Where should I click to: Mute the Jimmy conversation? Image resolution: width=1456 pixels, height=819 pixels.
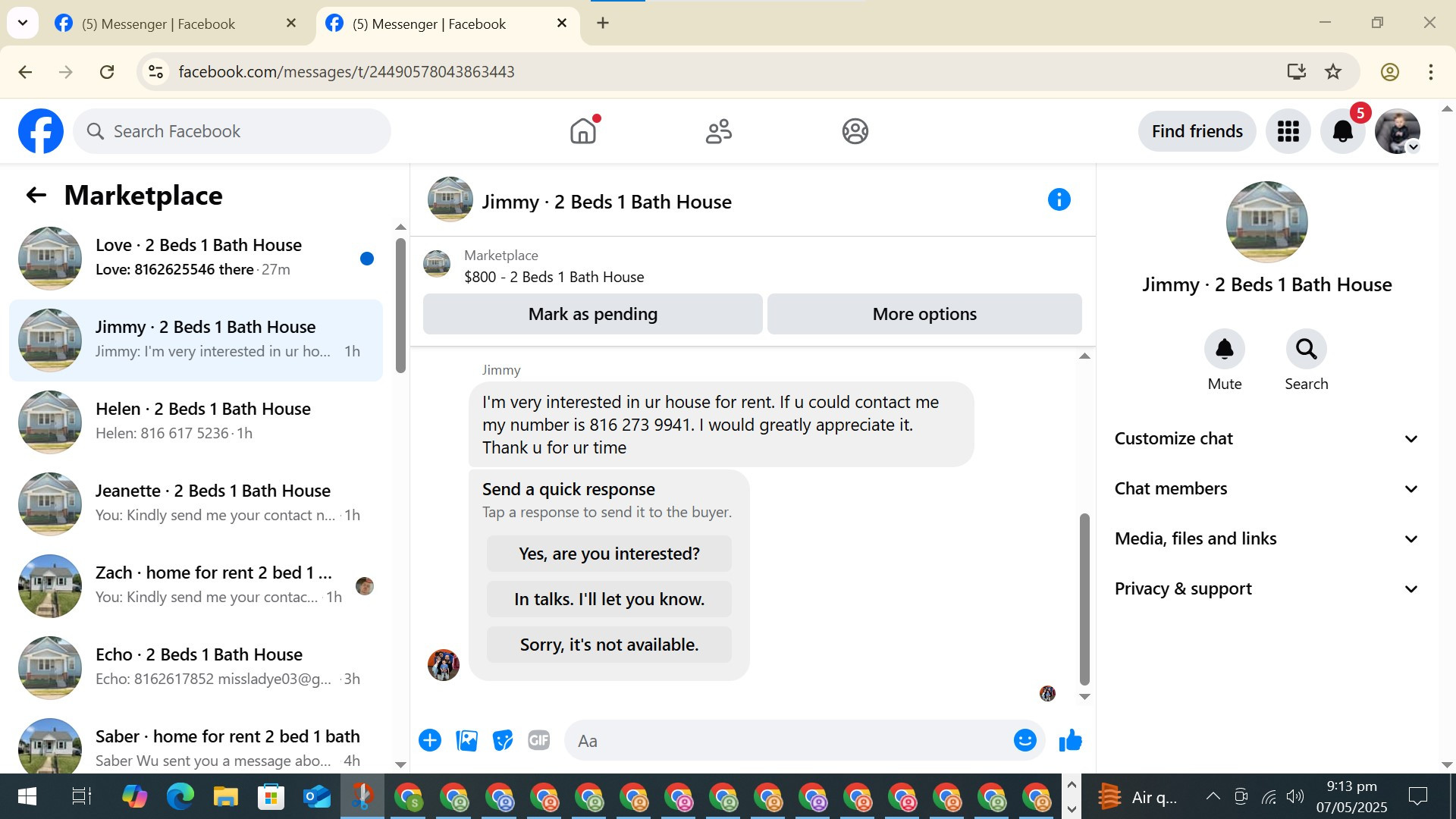tap(1224, 349)
